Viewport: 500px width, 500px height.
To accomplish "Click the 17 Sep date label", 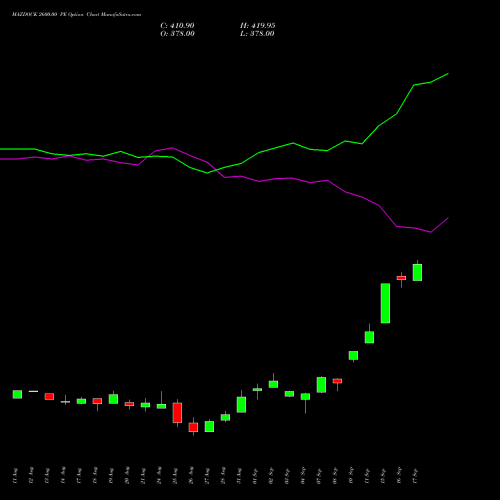I will coord(415,476).
